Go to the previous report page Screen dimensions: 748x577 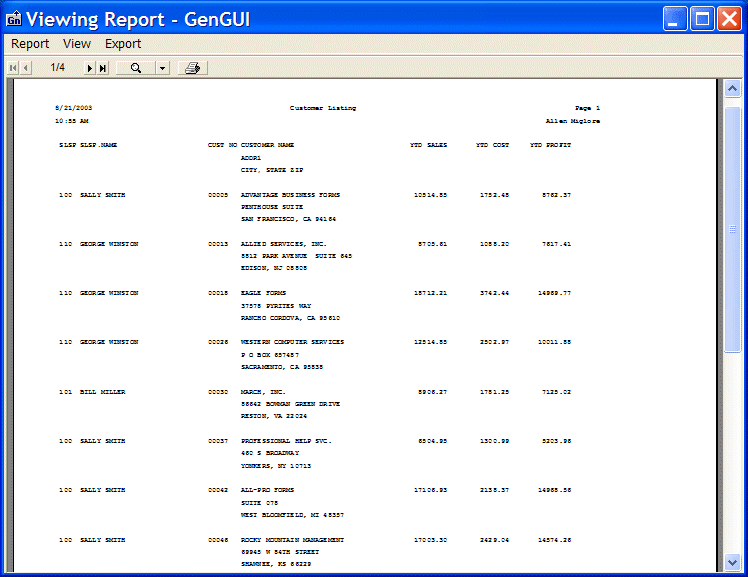26,68
